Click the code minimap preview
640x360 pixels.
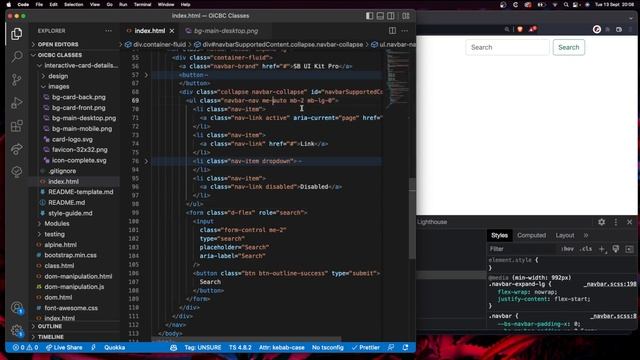396,78
